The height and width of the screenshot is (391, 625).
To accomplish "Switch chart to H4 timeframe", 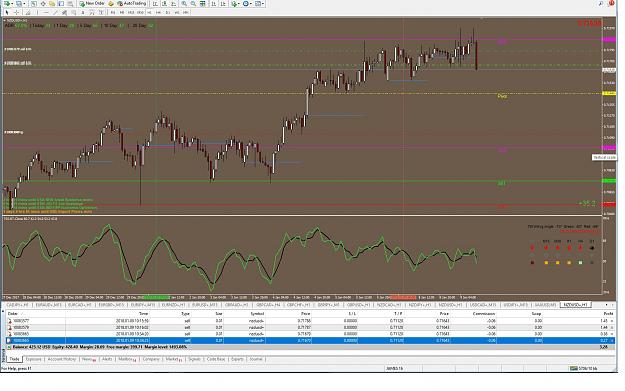I will (158, 12).
